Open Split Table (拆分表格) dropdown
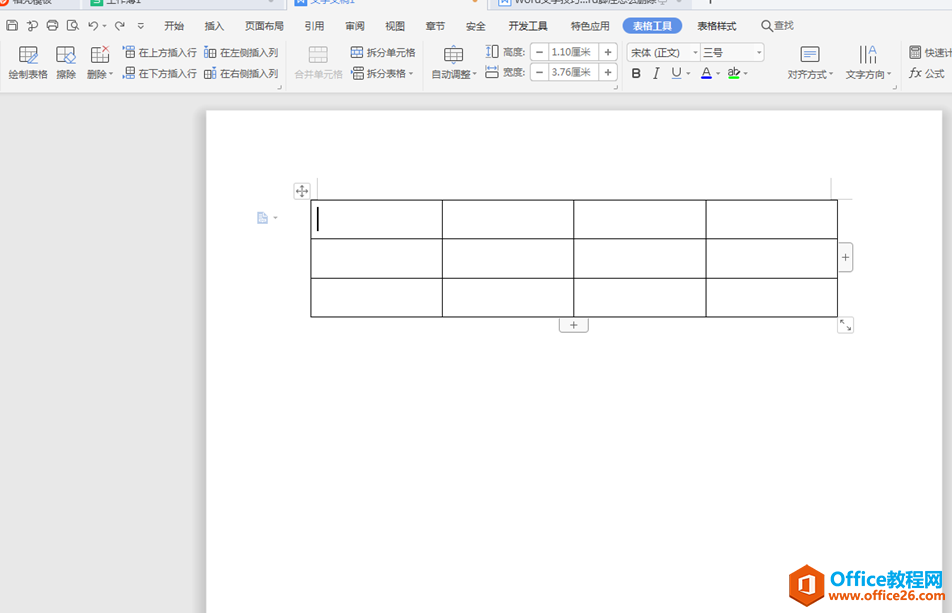This screenshot has width=952, height=613. tap(382, 73)
